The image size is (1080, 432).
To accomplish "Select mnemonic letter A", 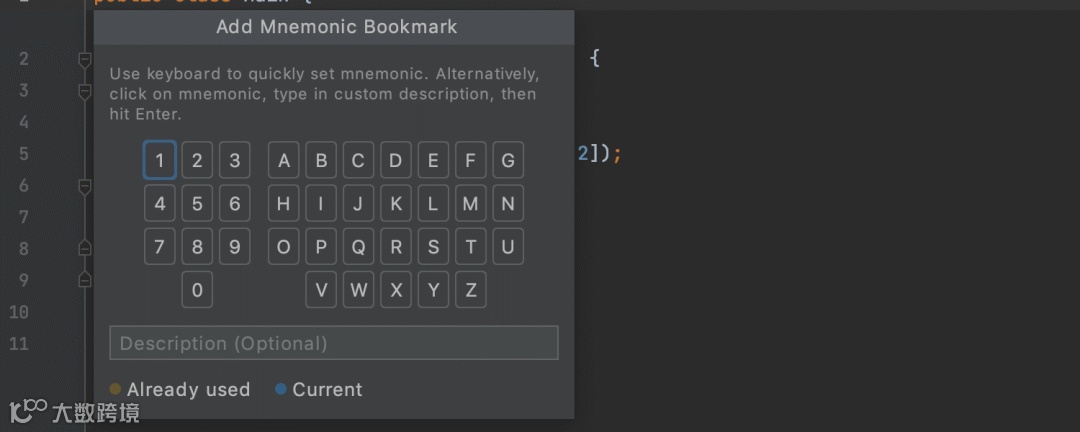I will pyautogui.click(x=284, y=160).
